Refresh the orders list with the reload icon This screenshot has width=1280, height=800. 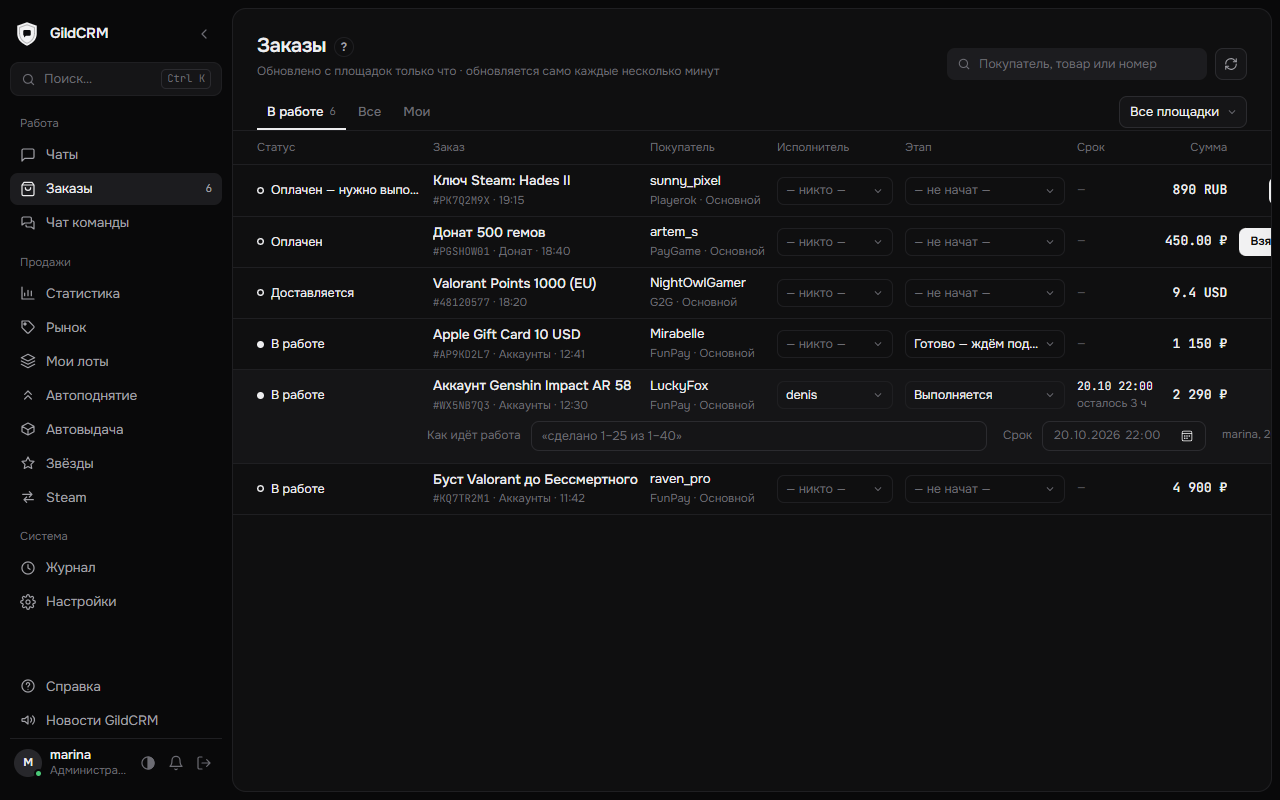[1231, 64]
